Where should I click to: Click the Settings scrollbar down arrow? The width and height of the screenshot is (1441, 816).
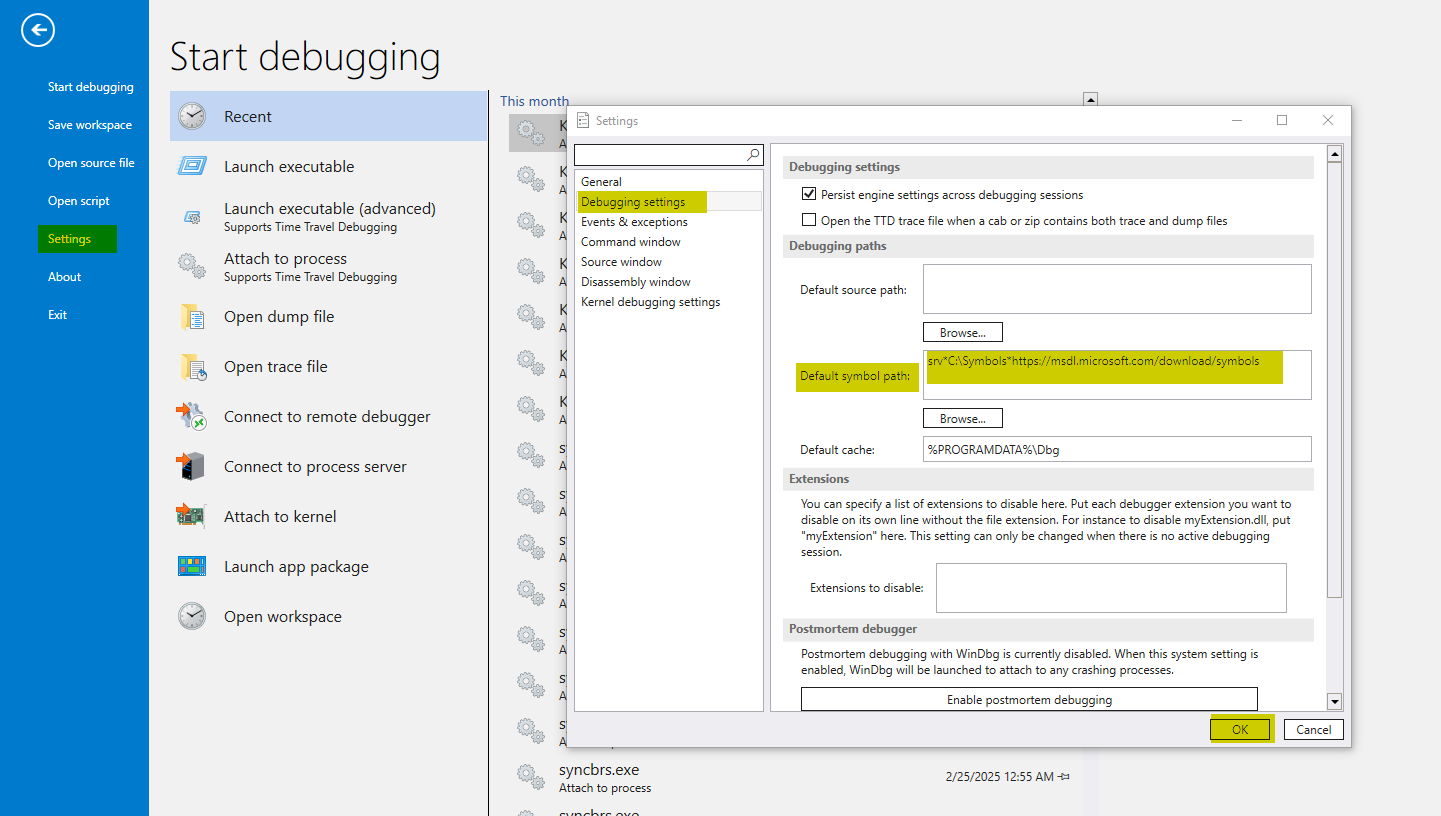[1334, 702]
